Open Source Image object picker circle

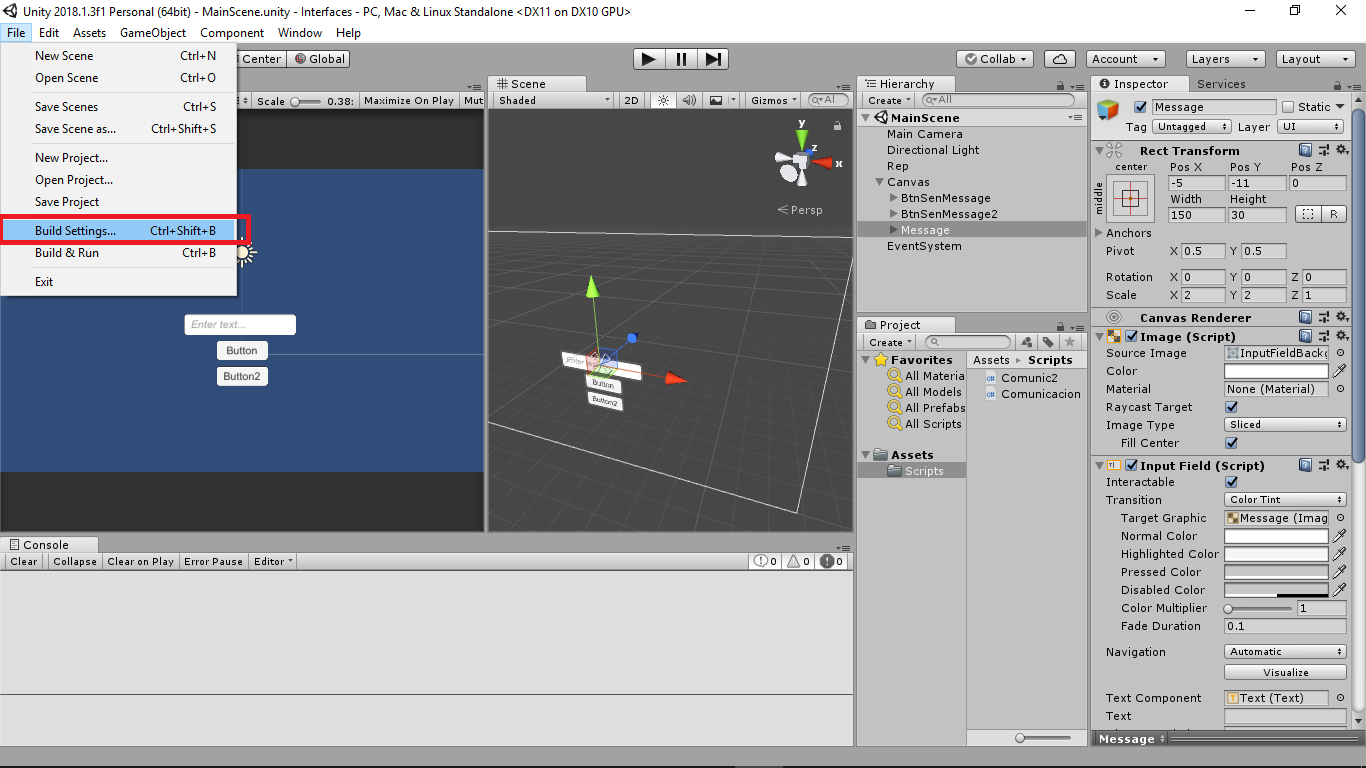[x=1340, y=353]
